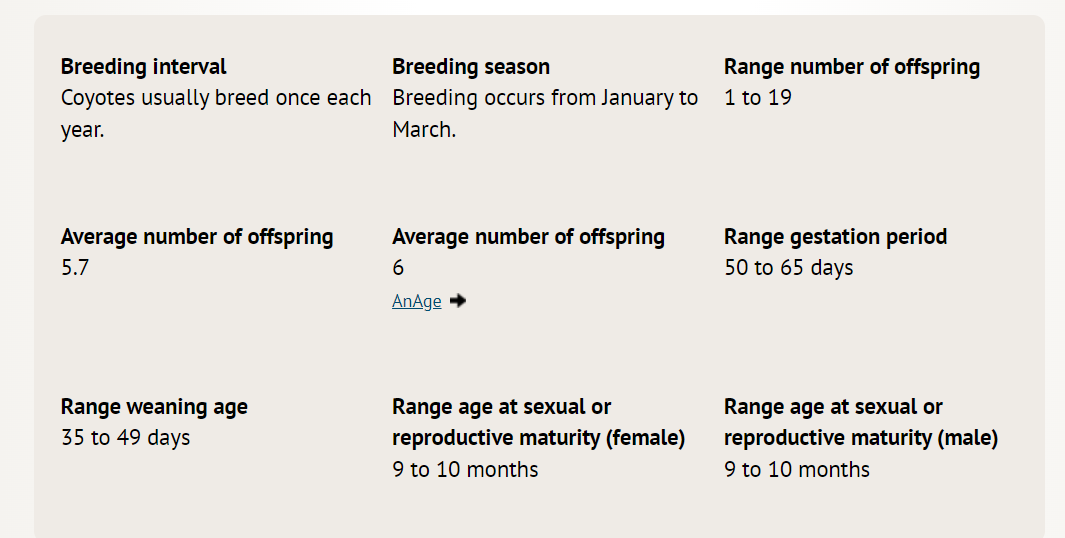Click the text Breeding occurs from January to March
Viewport: 1065px width, 538px height.
click(x=545, y=113)
